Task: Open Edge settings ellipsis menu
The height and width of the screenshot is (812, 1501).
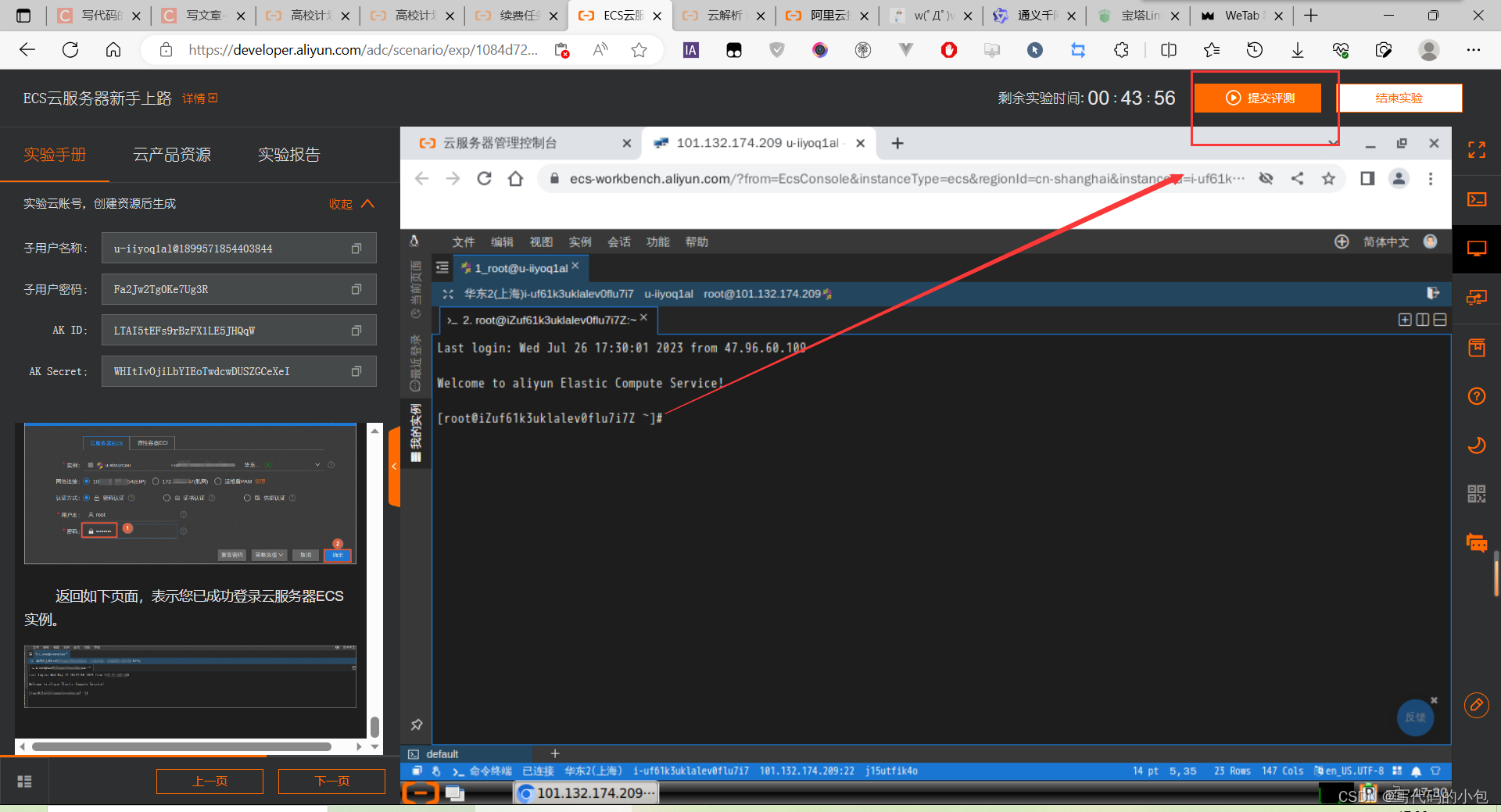Action: pos(1474,50)
